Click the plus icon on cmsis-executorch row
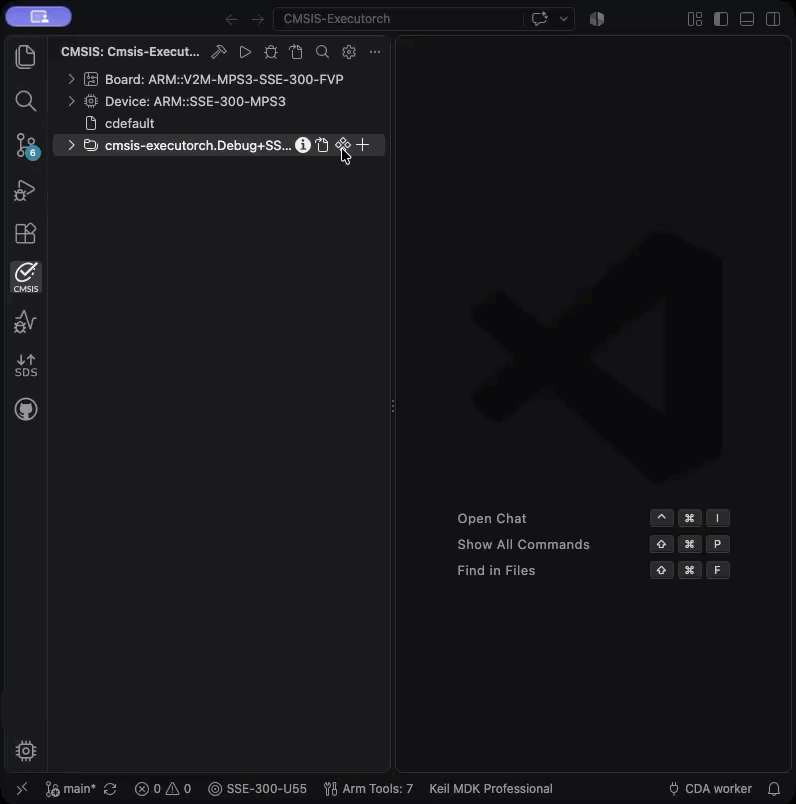The height and width of the screenshot is (804, 796). coord(363,145)
